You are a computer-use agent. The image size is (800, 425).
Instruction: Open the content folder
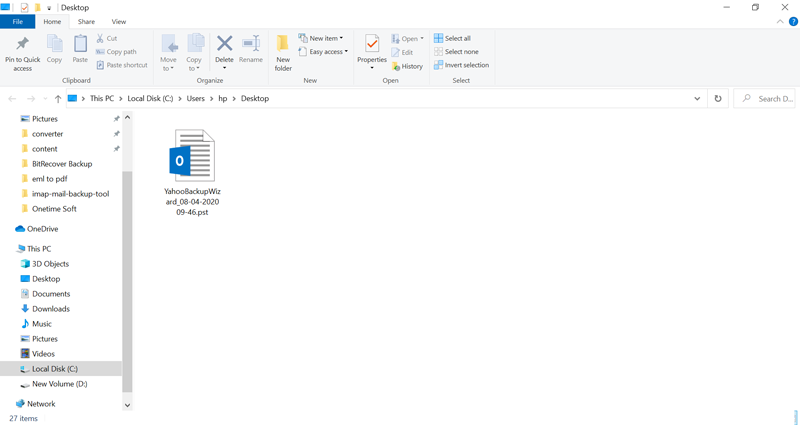tap(45, 148)
